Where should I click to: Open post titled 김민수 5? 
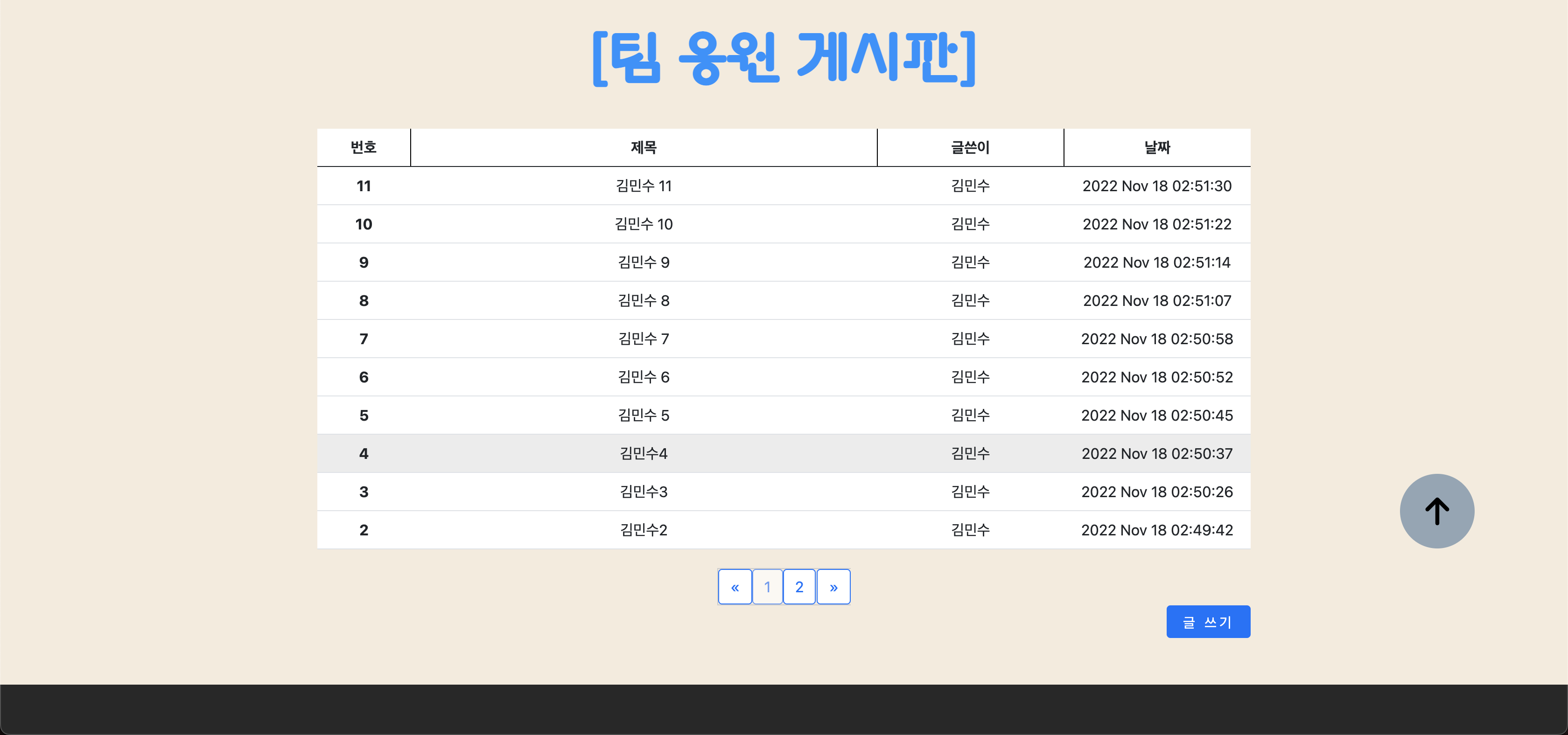tap(644, 416)
